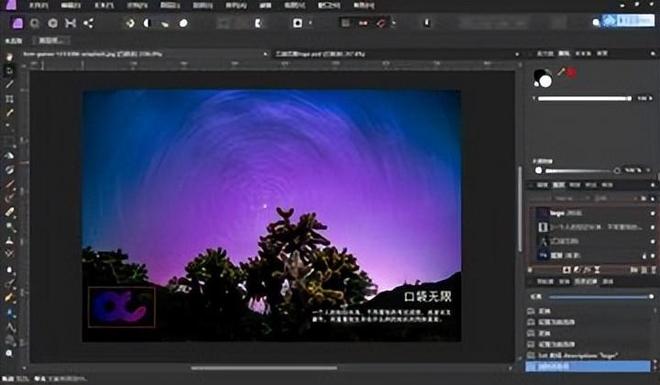Toggle the noise circle beside opacity slider
Image resolution: width=660 pixels, height=385 pixels.
point(617,170)
